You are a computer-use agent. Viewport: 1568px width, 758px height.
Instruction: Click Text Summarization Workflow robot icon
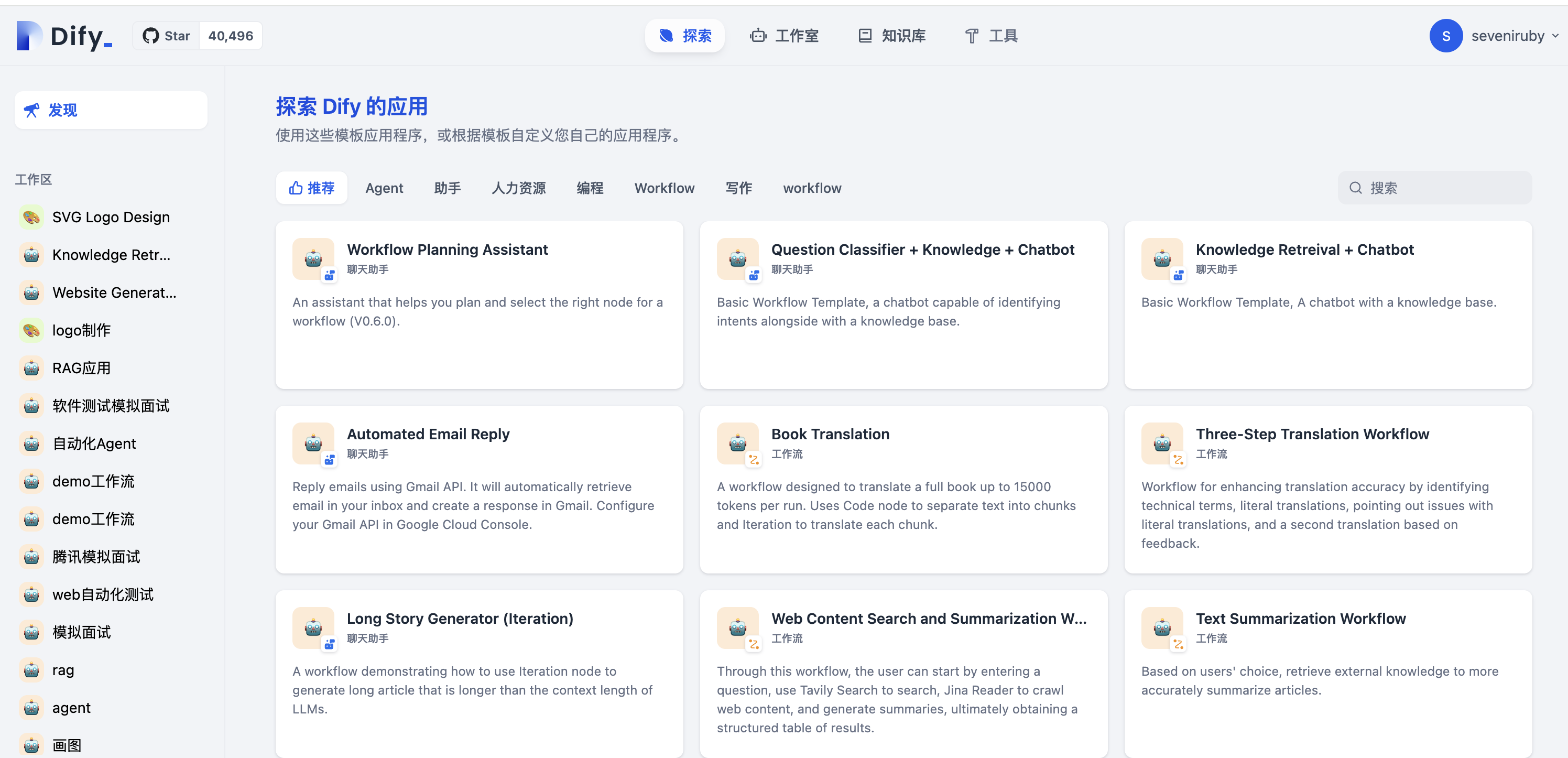click(1162, 627)
